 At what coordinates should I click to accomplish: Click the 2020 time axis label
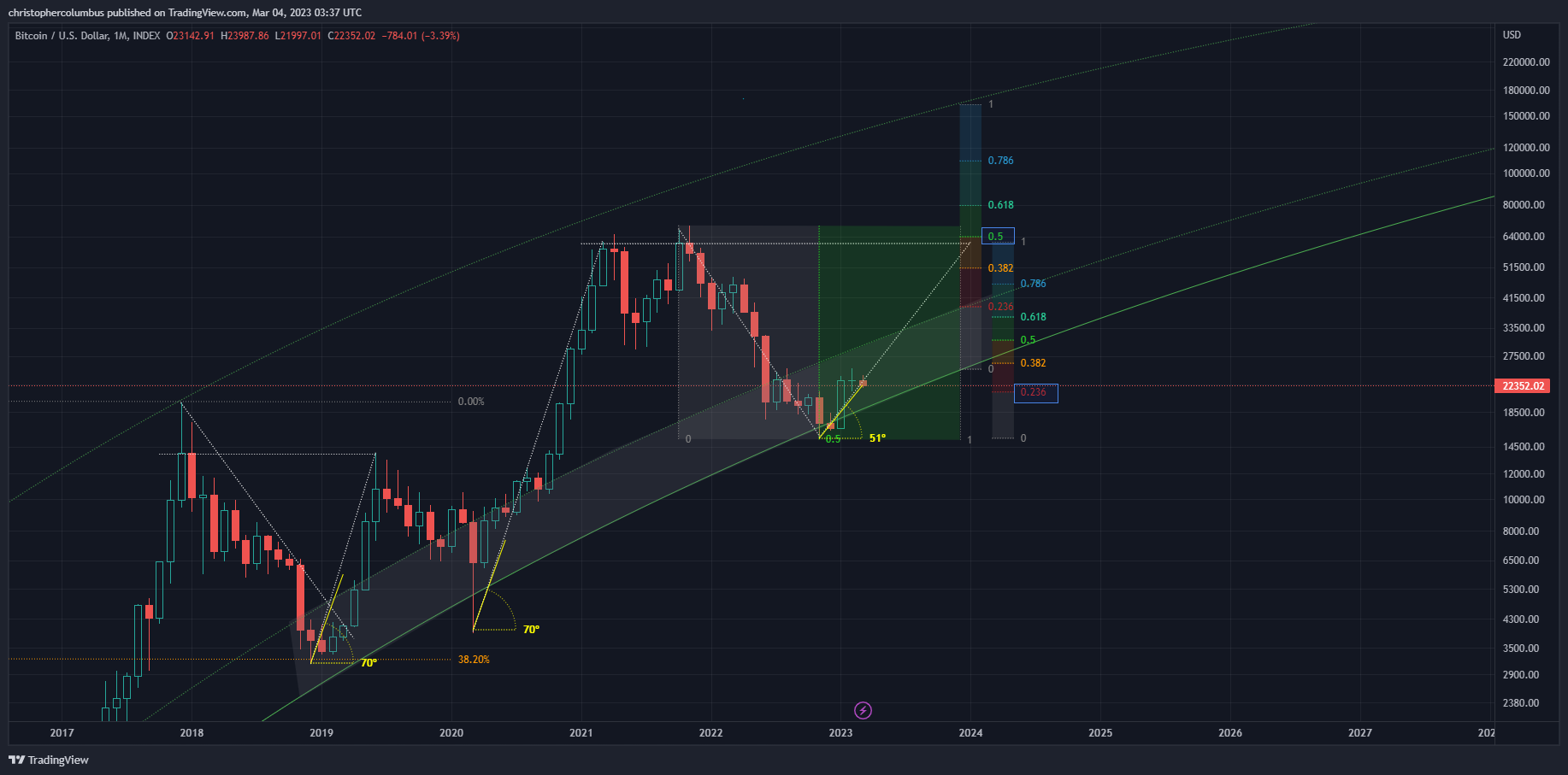pos(451,732)
